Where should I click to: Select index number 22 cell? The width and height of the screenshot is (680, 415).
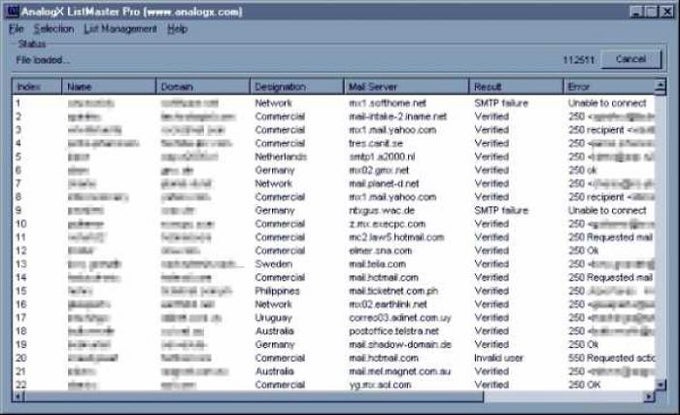[x=21, y=386]
